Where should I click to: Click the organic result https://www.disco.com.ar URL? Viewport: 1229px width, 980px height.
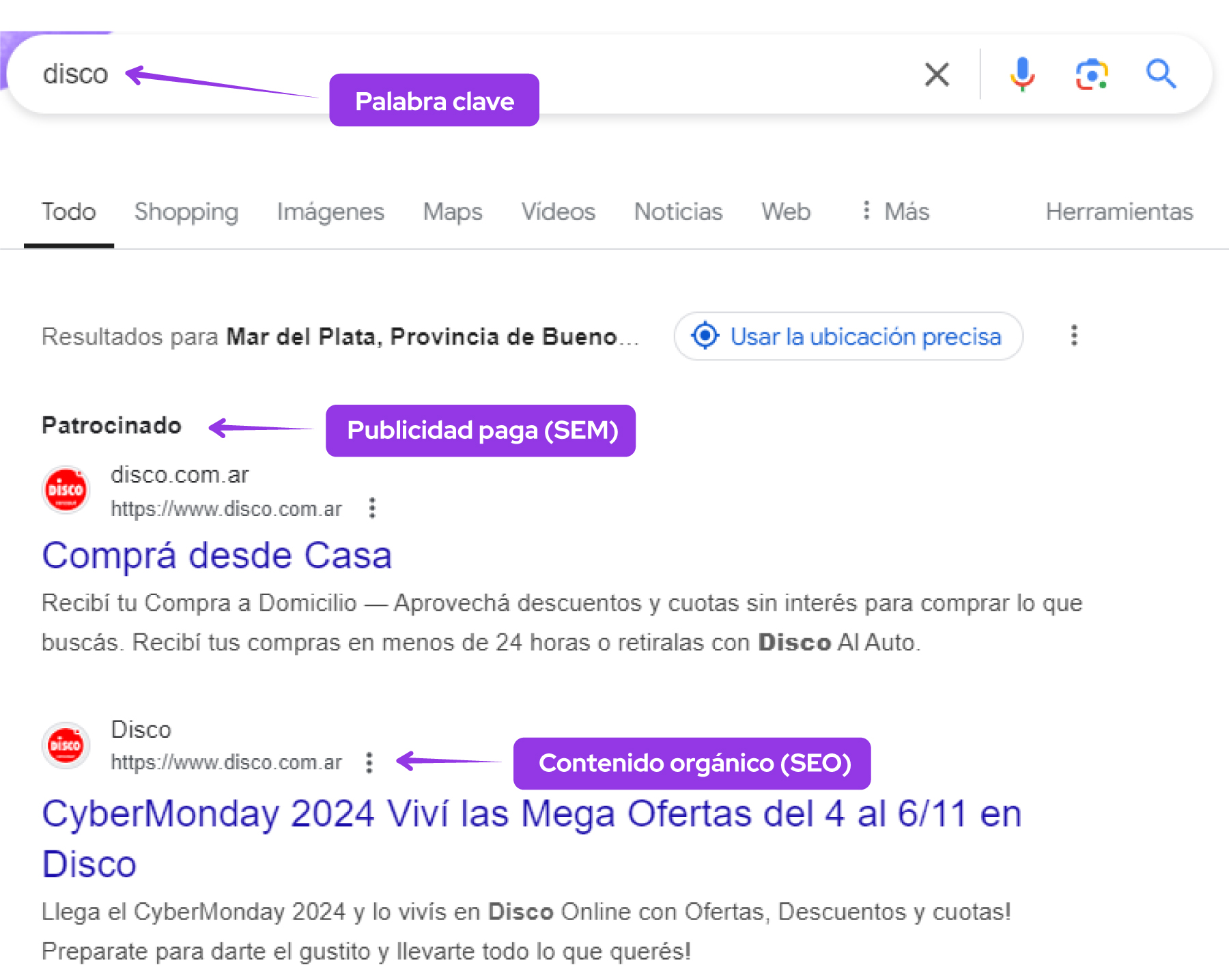click(227, 762)
